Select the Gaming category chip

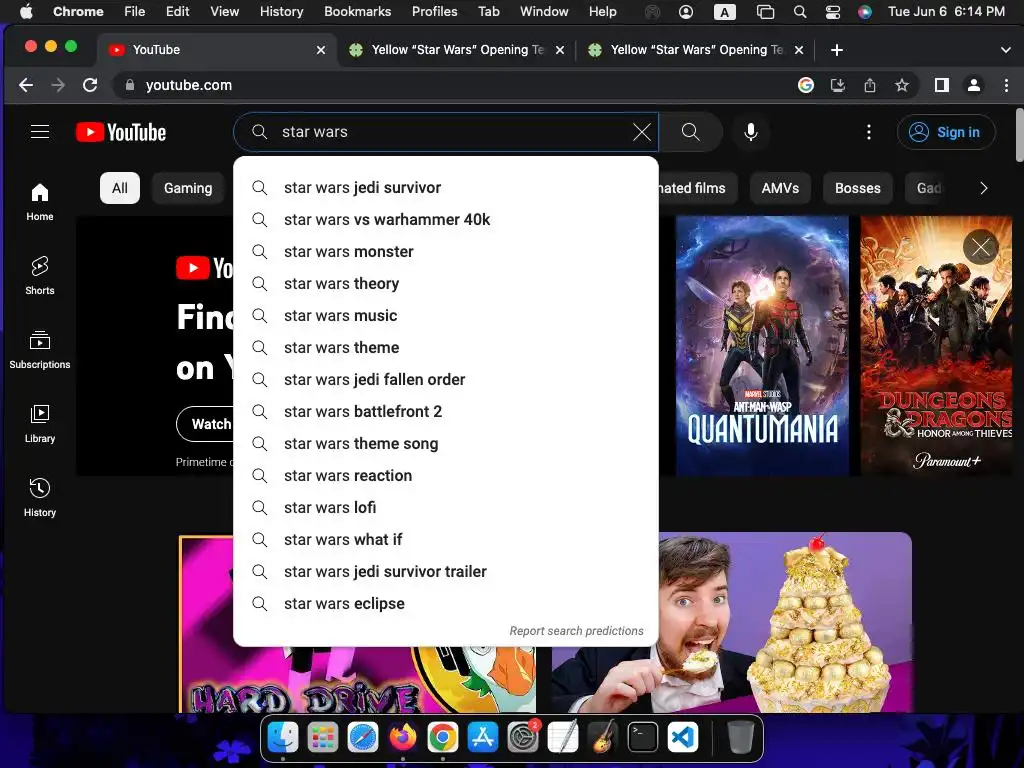(188, 188)
